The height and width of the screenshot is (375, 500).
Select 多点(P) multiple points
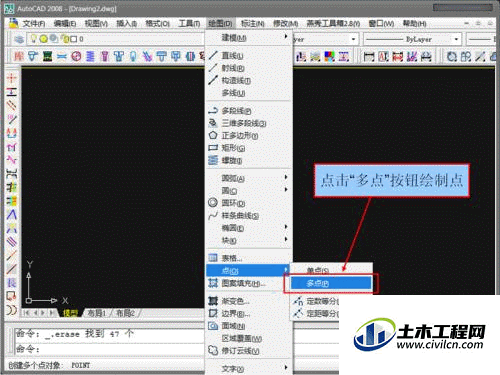point(331,283)
